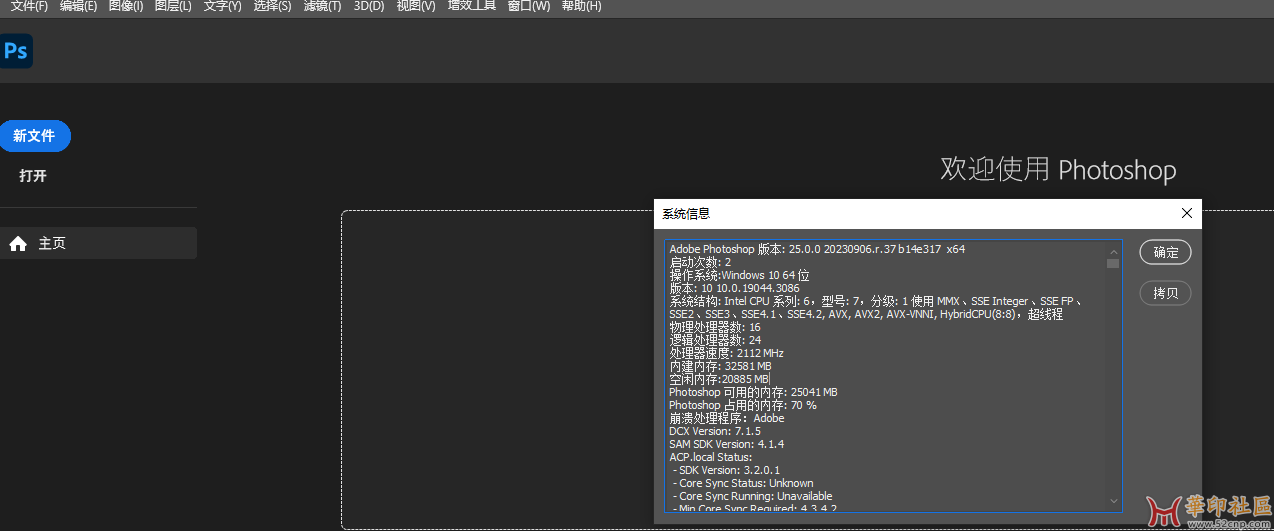Click the '处理器速度: 2112 MHz' line
This screenshot has height=531, width=1274.
click(726, 353)
